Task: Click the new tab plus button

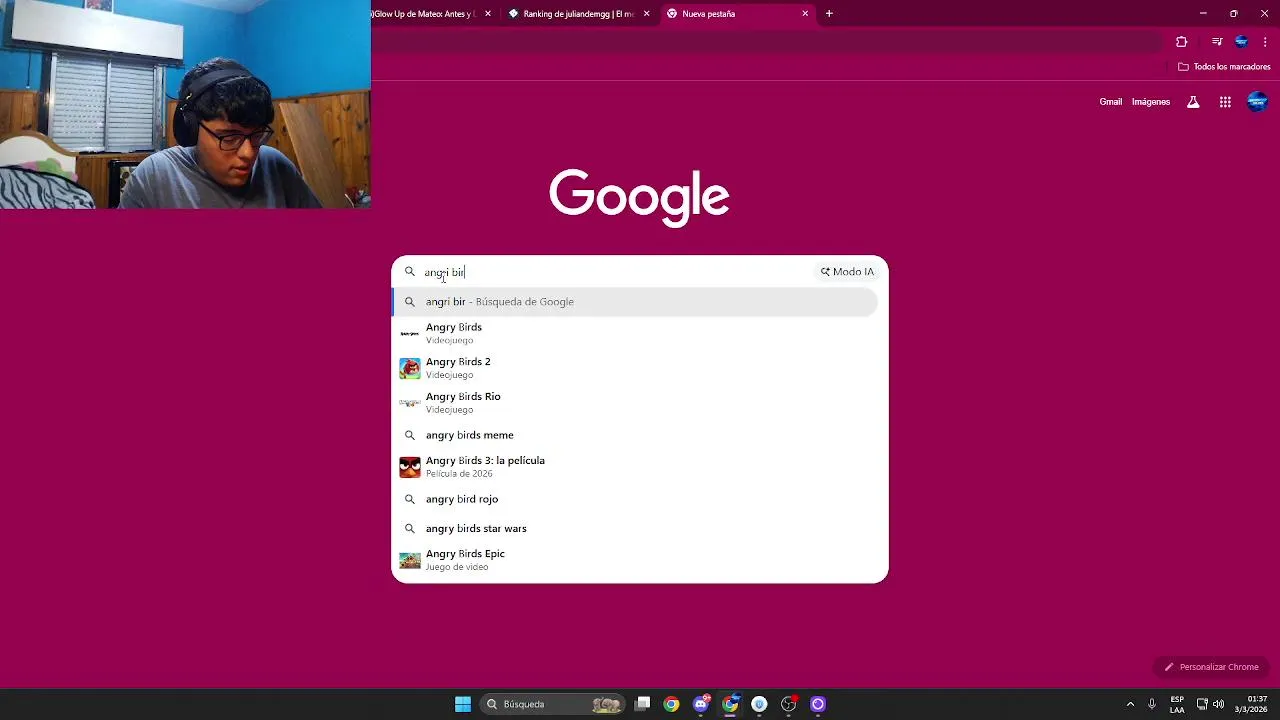Action: coord(829,14)
